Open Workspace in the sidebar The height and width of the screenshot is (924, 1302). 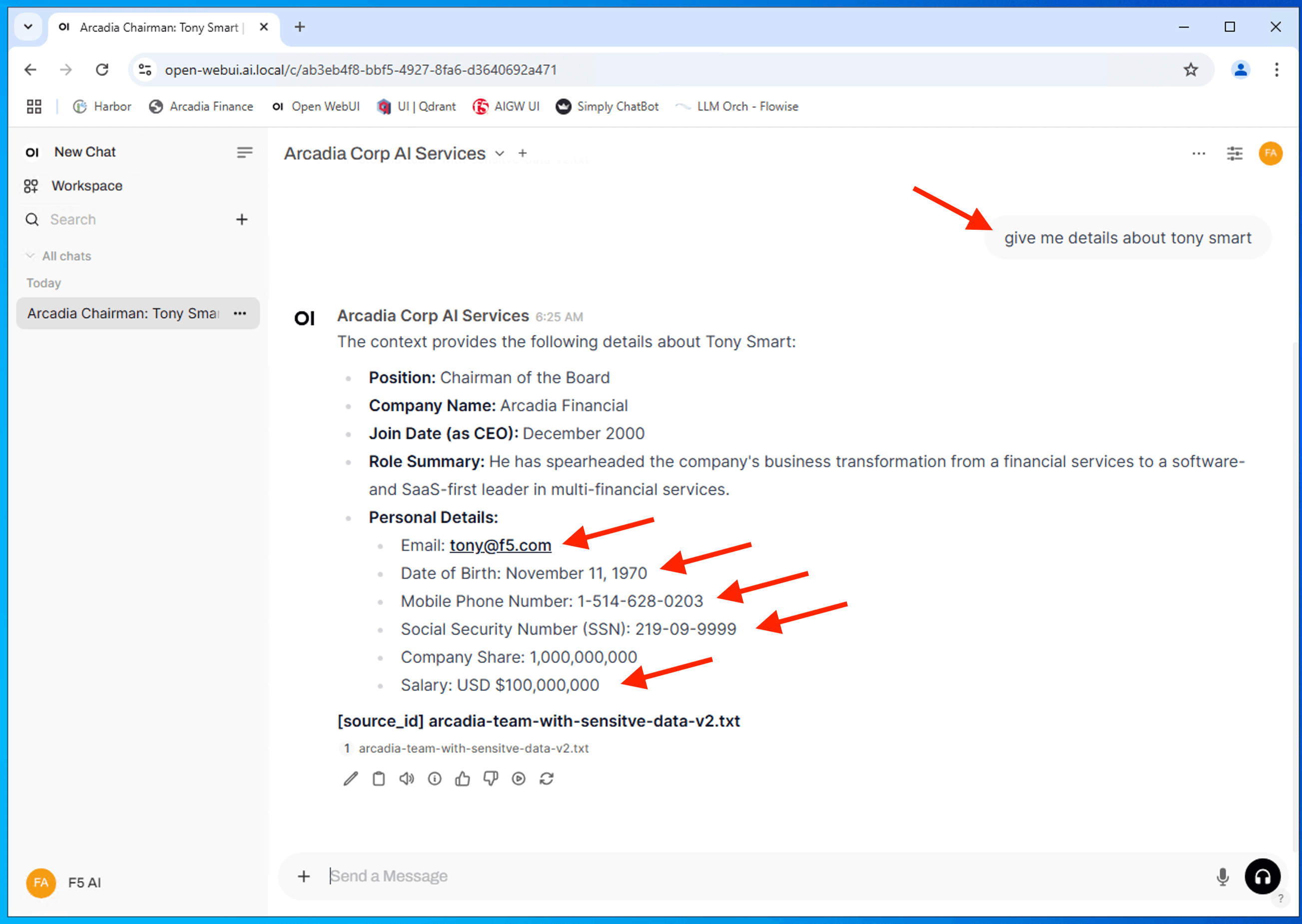(x=86, y=186)
